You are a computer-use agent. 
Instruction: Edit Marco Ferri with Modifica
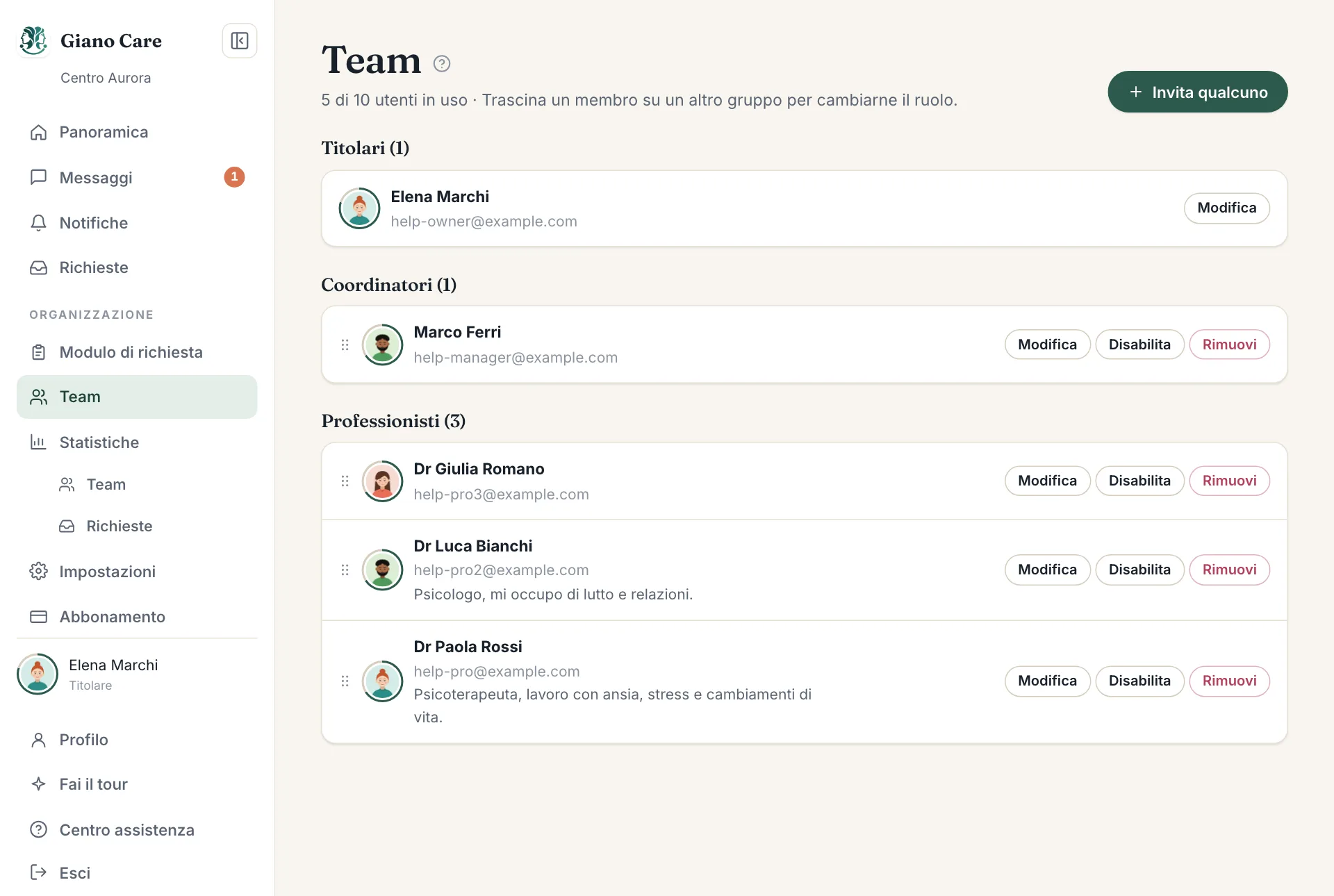pos(1047,345)
